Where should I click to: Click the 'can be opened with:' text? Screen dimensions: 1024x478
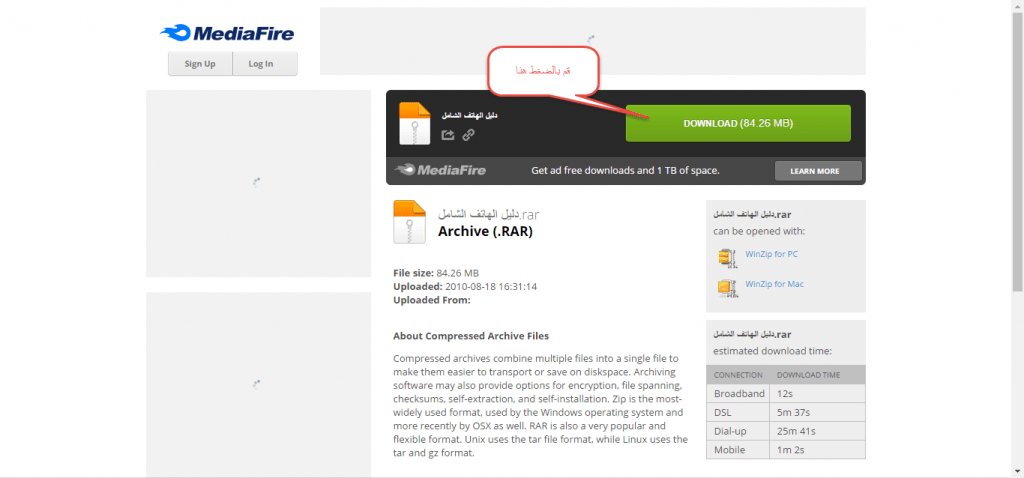tap(759, 231)
